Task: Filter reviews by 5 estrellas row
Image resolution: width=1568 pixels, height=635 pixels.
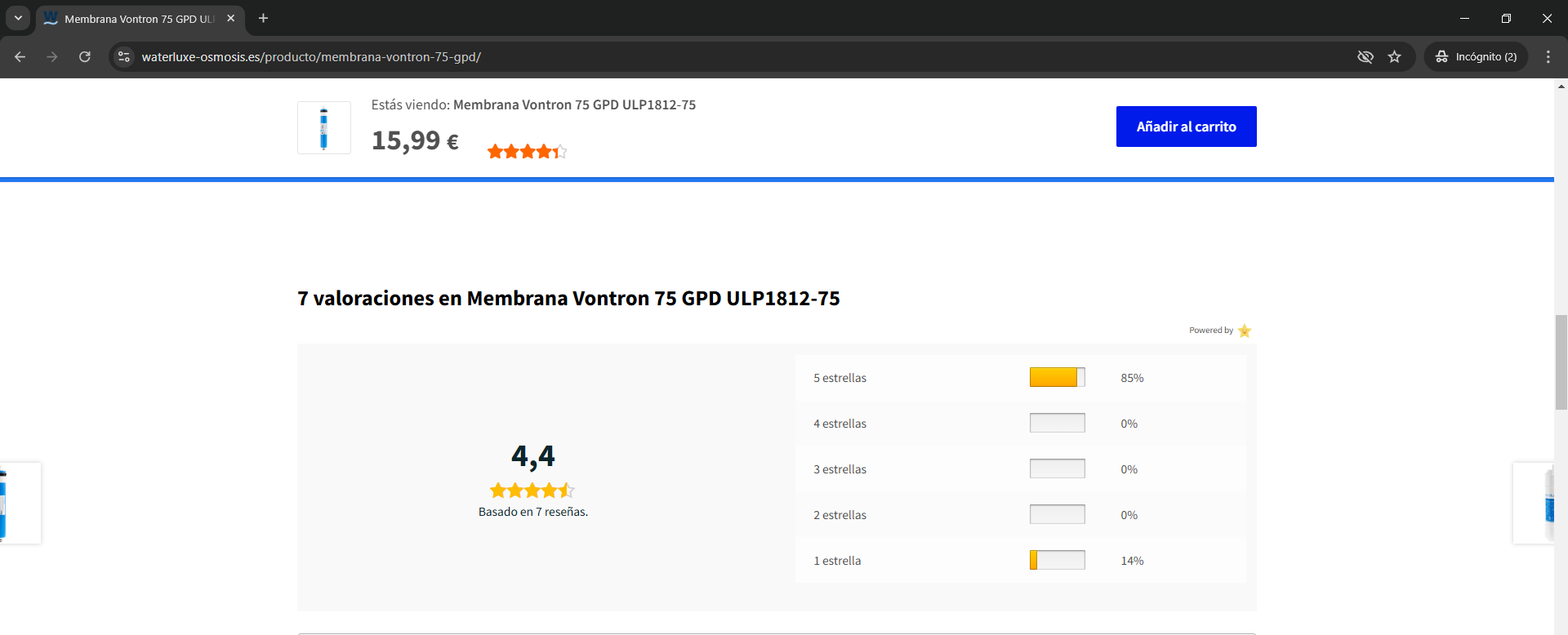Action: coord(1021,378)
